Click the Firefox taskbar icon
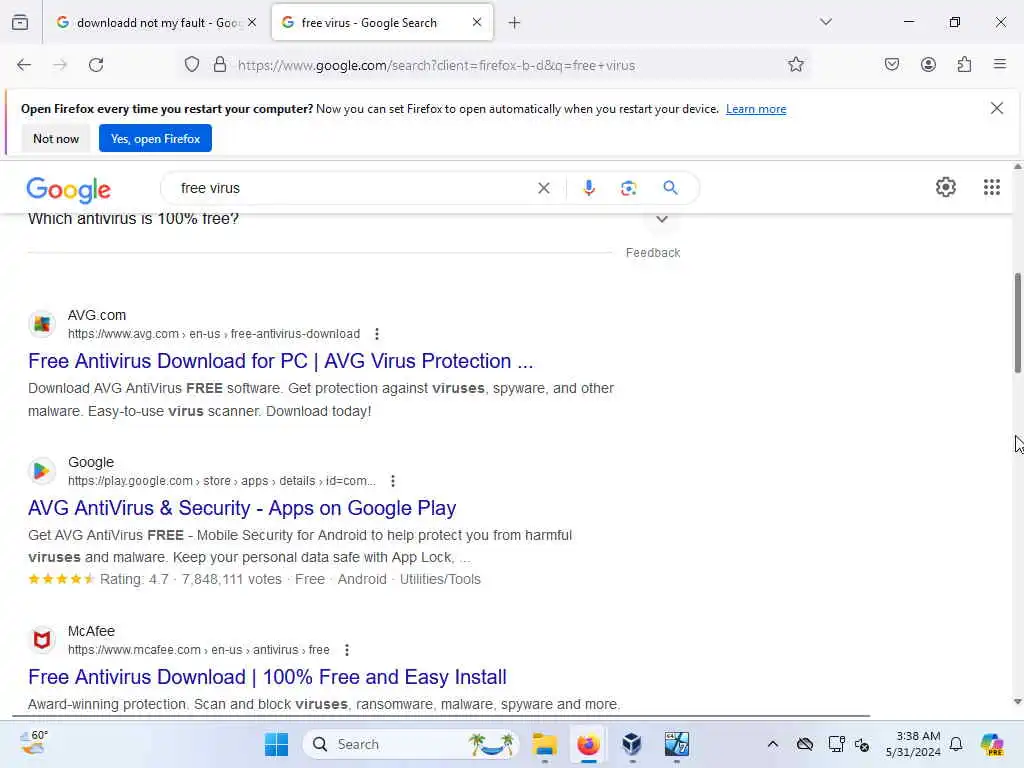The height and width of the screenshot is (768, 1024). [x=588, y=744]
